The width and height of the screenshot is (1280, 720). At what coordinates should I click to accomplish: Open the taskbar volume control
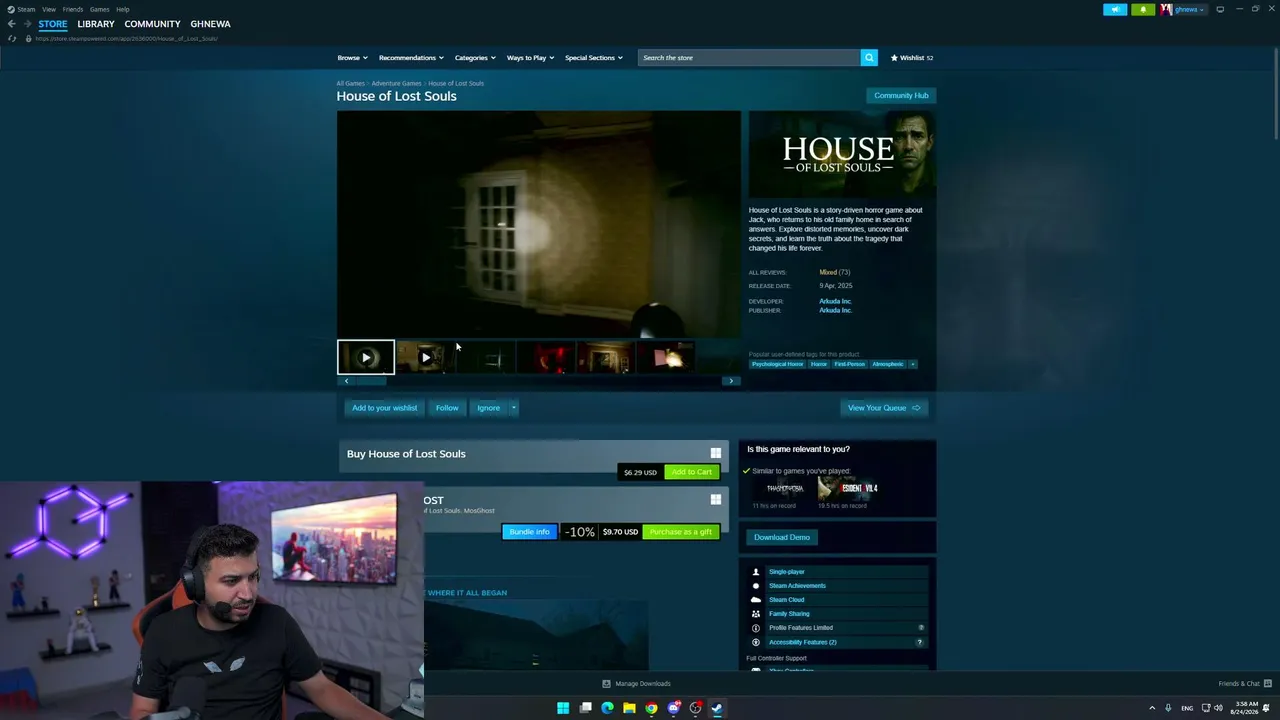(x=1218, y=708)
